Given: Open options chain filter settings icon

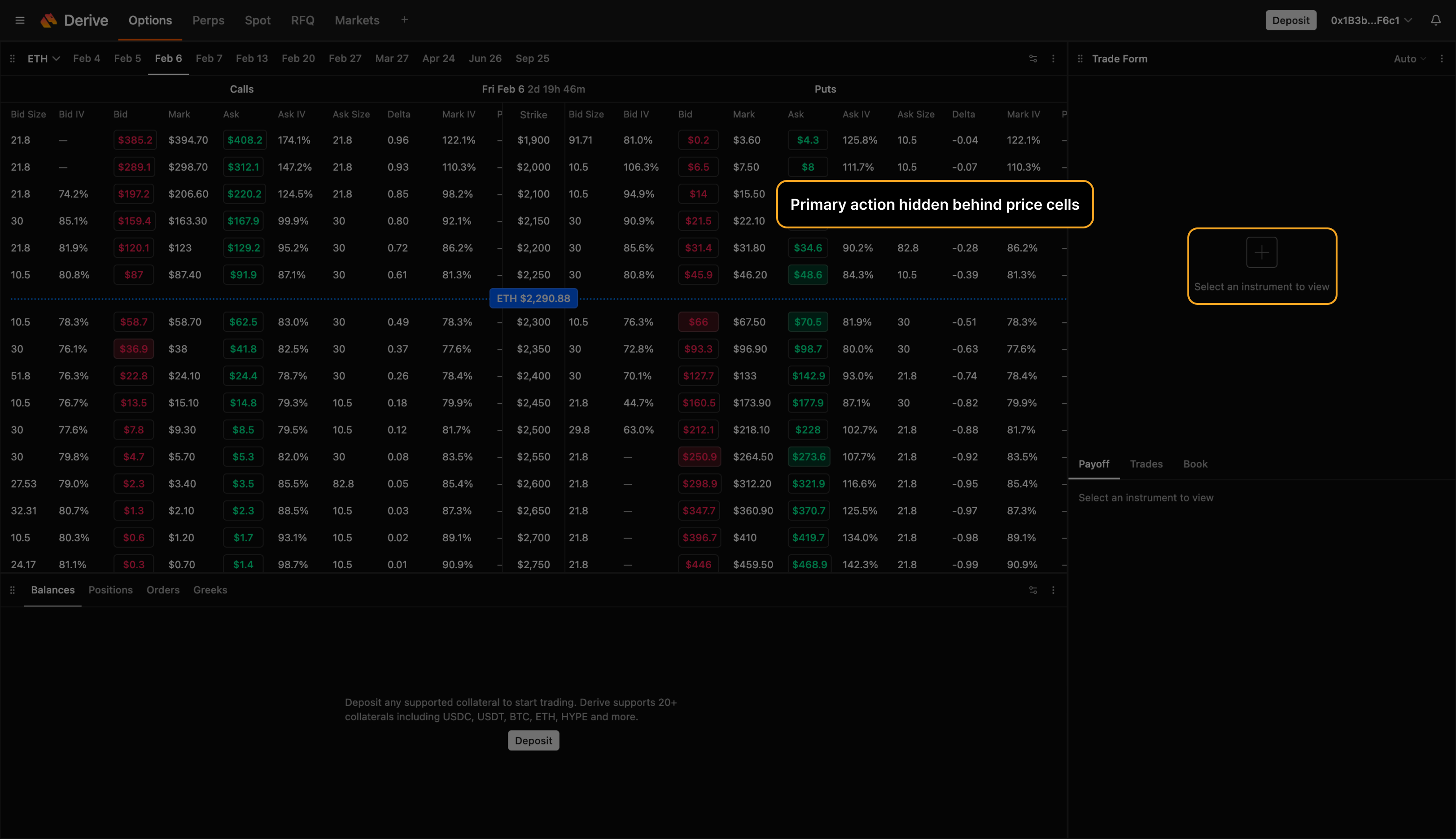Looking at the screenshot, I should click(x=1033, y=59).
